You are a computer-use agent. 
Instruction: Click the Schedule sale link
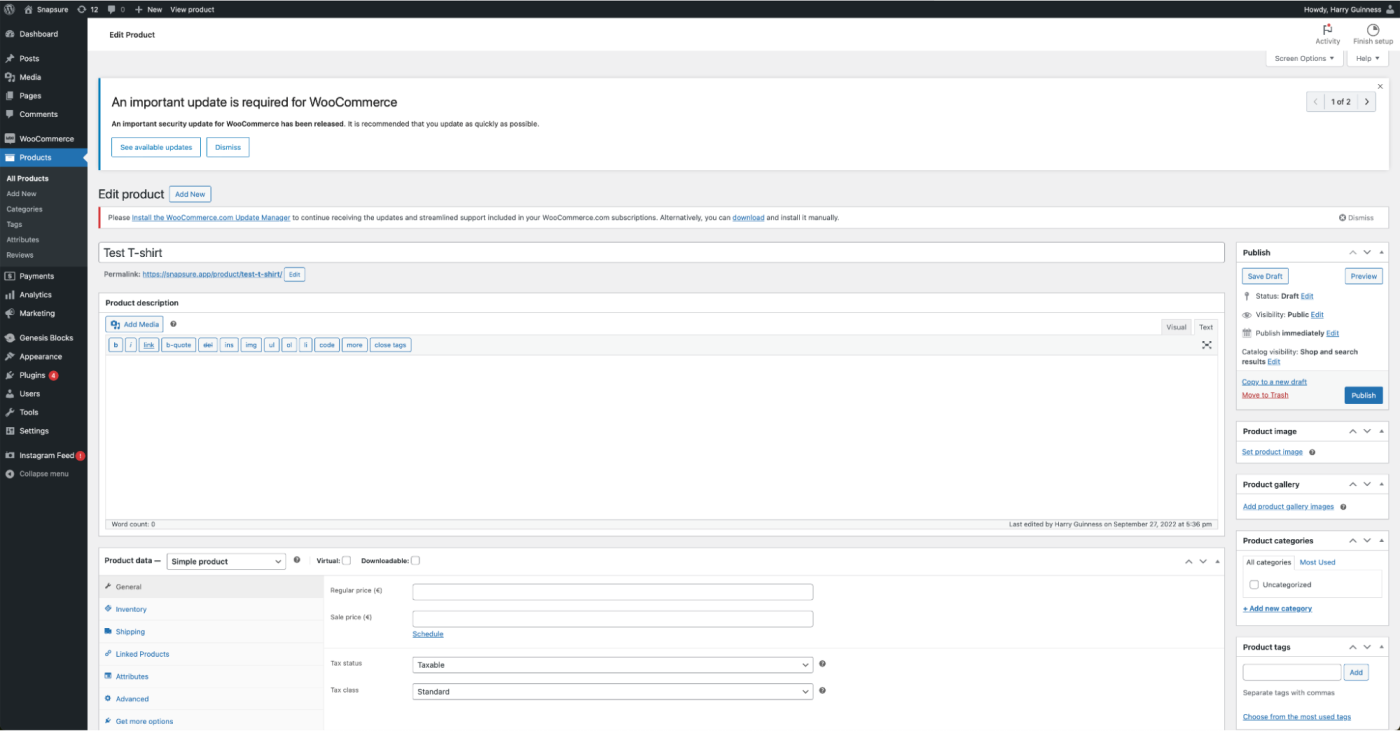point(428,634)
